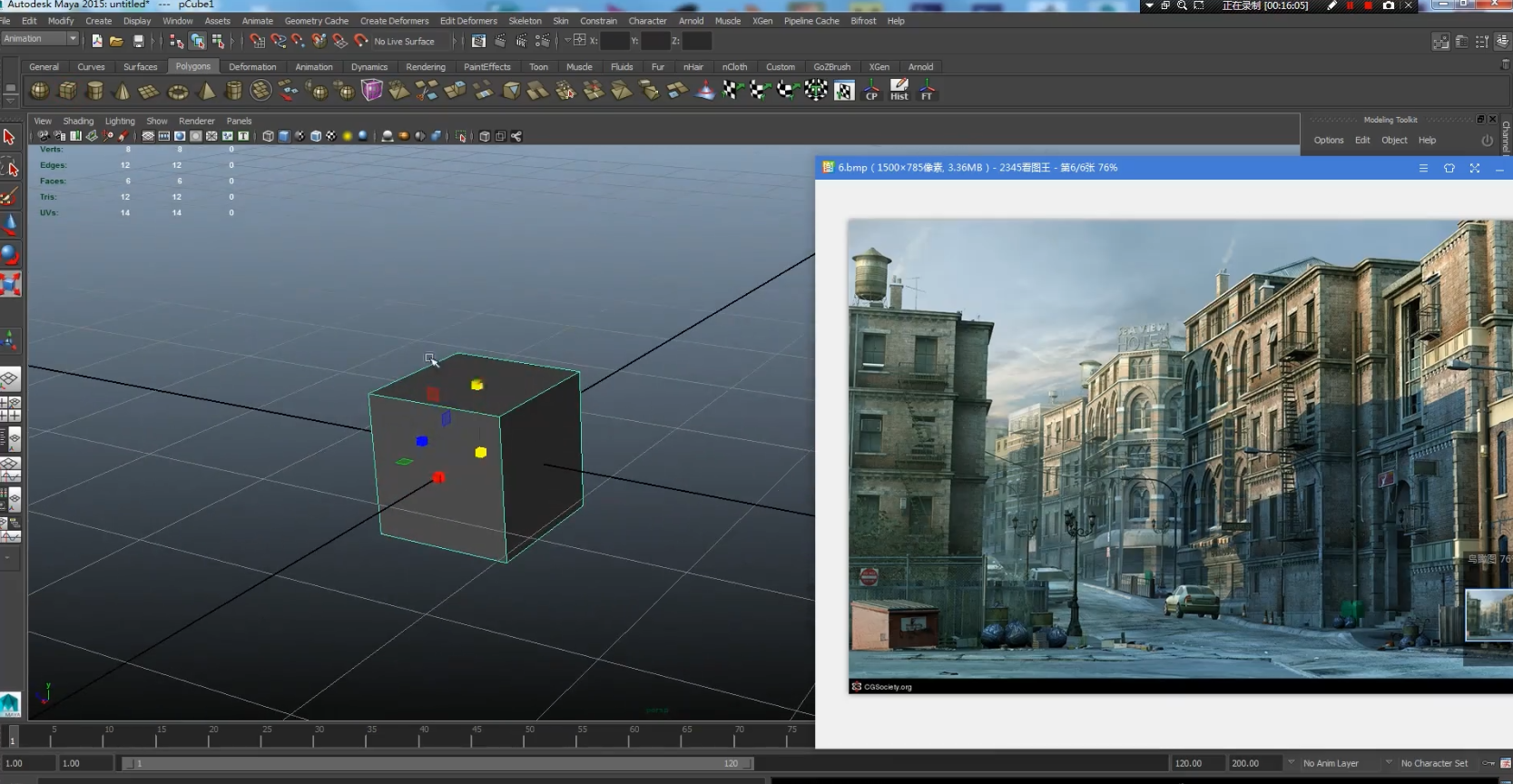Click the X coordinate input field
Screen dimensions: 1513x784
point(615,41)
